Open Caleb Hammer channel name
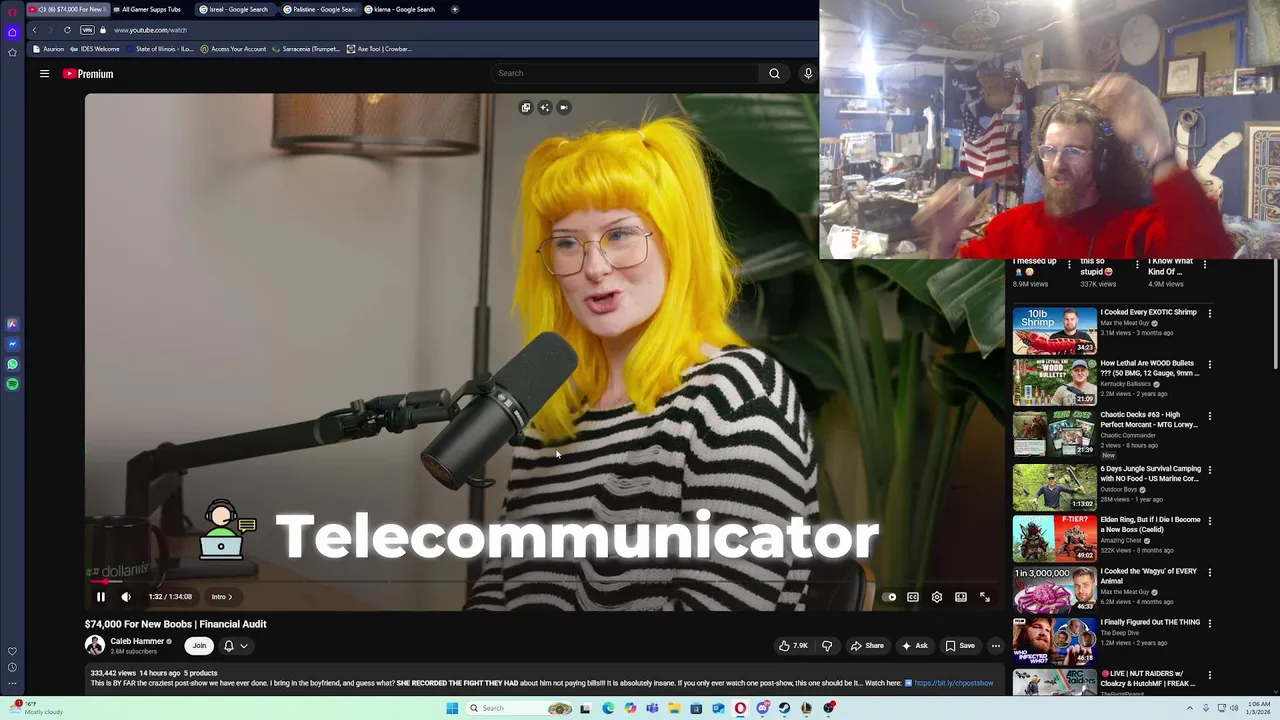Viewport: 1280px width, 720px height. (137, 641)
